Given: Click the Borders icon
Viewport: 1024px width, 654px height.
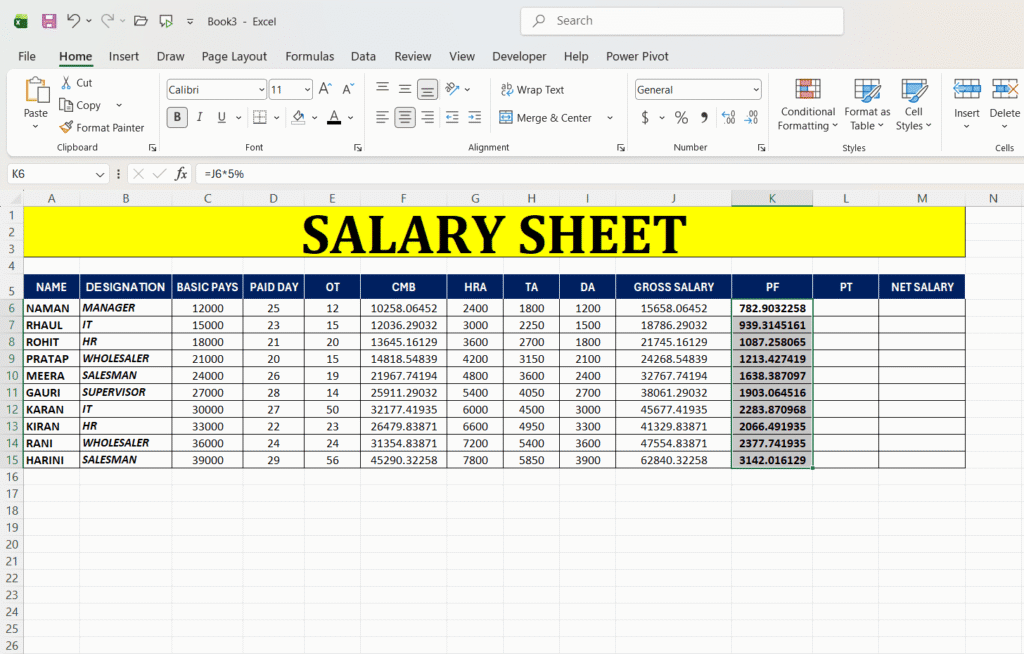Looking at the screenshot, I should [260, 118].
